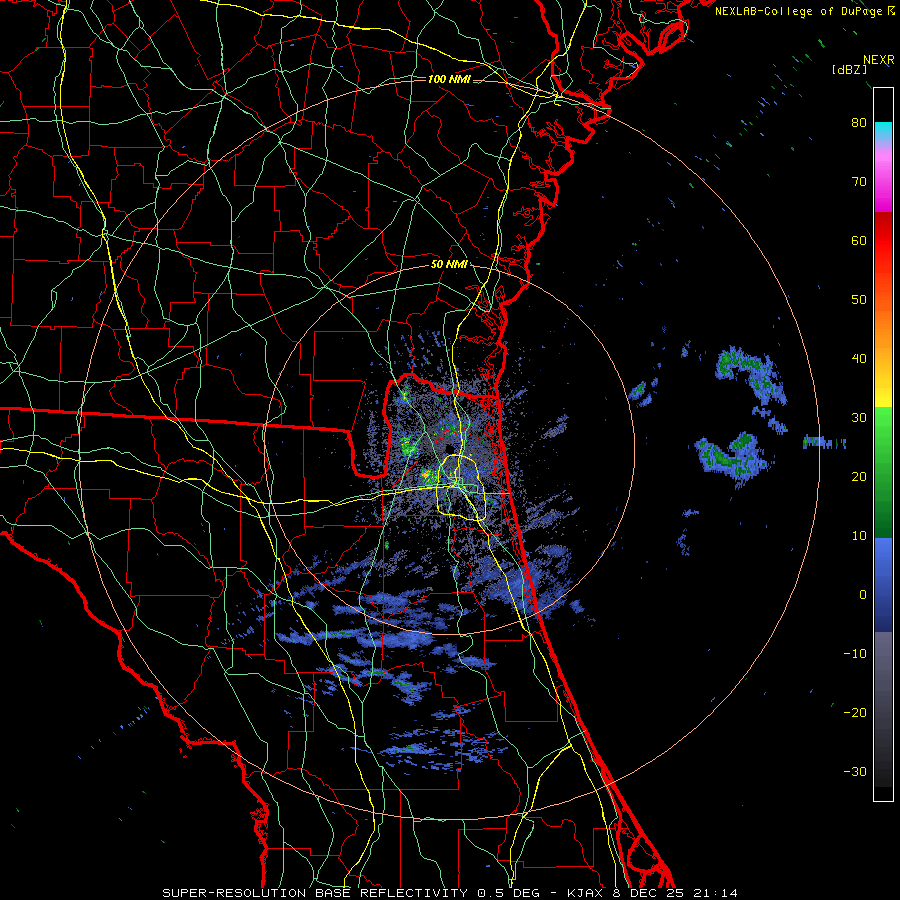Click the 100 NMI range ring label
Viewport: 900px width, 900px height.
point(449,79)
